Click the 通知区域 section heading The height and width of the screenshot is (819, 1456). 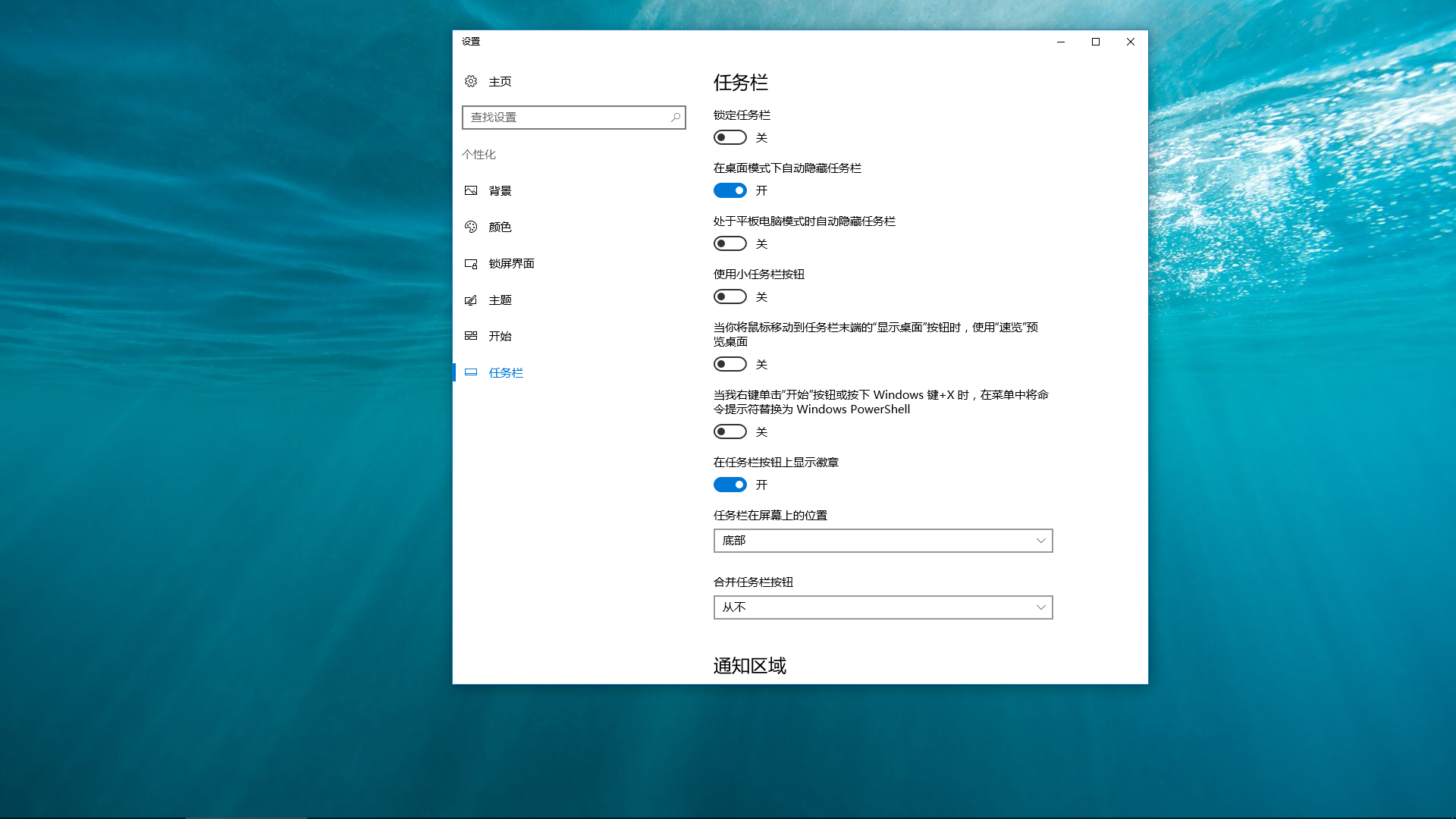[x=748, y=665]
